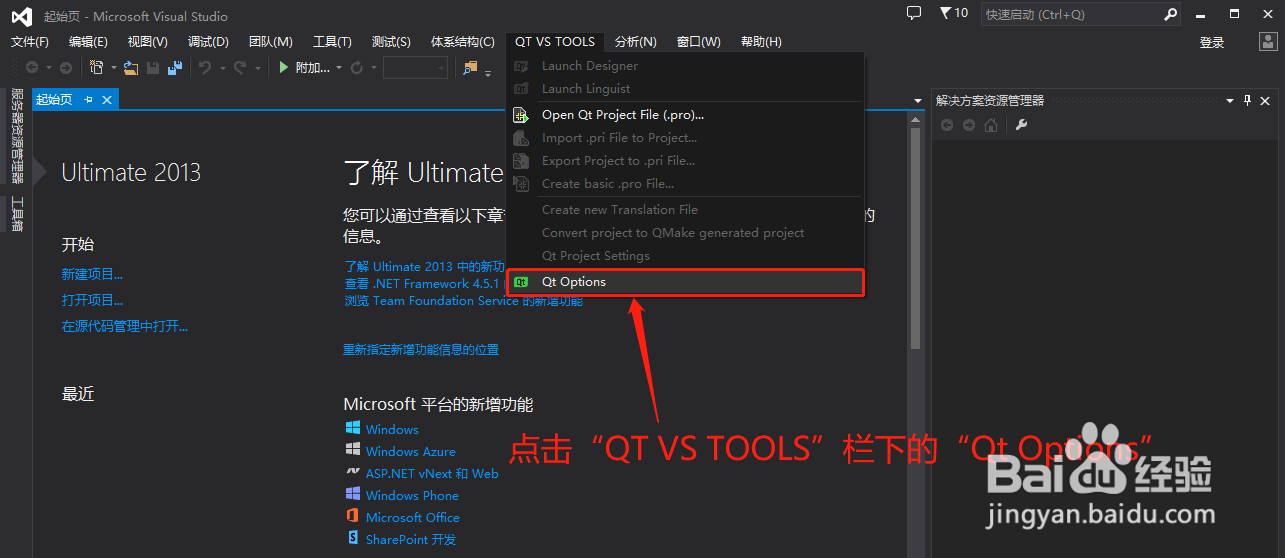Viewport: 1285px width, 558px height.
Task: Click the green Start/Attach play button
Action: pyautogui.click(x=284, y=68)
